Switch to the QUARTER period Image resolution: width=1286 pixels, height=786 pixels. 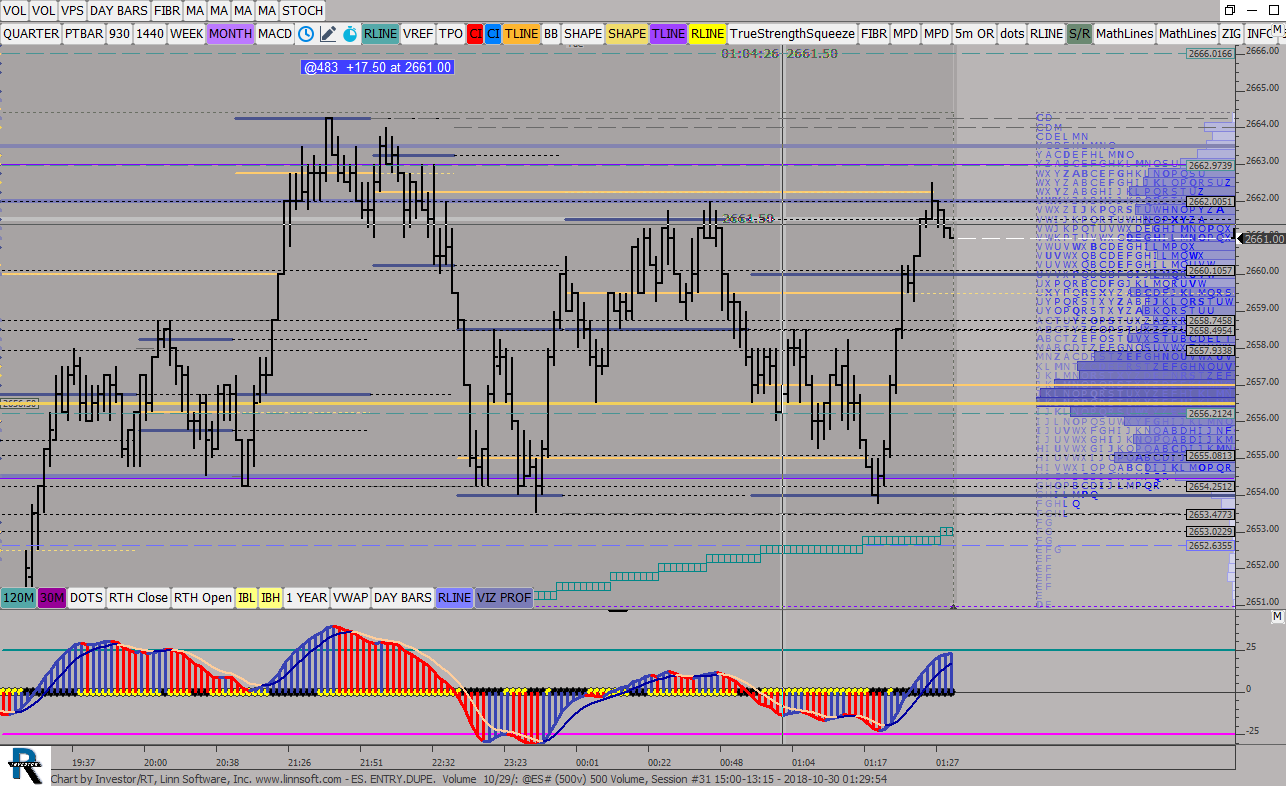coord(30,33)
